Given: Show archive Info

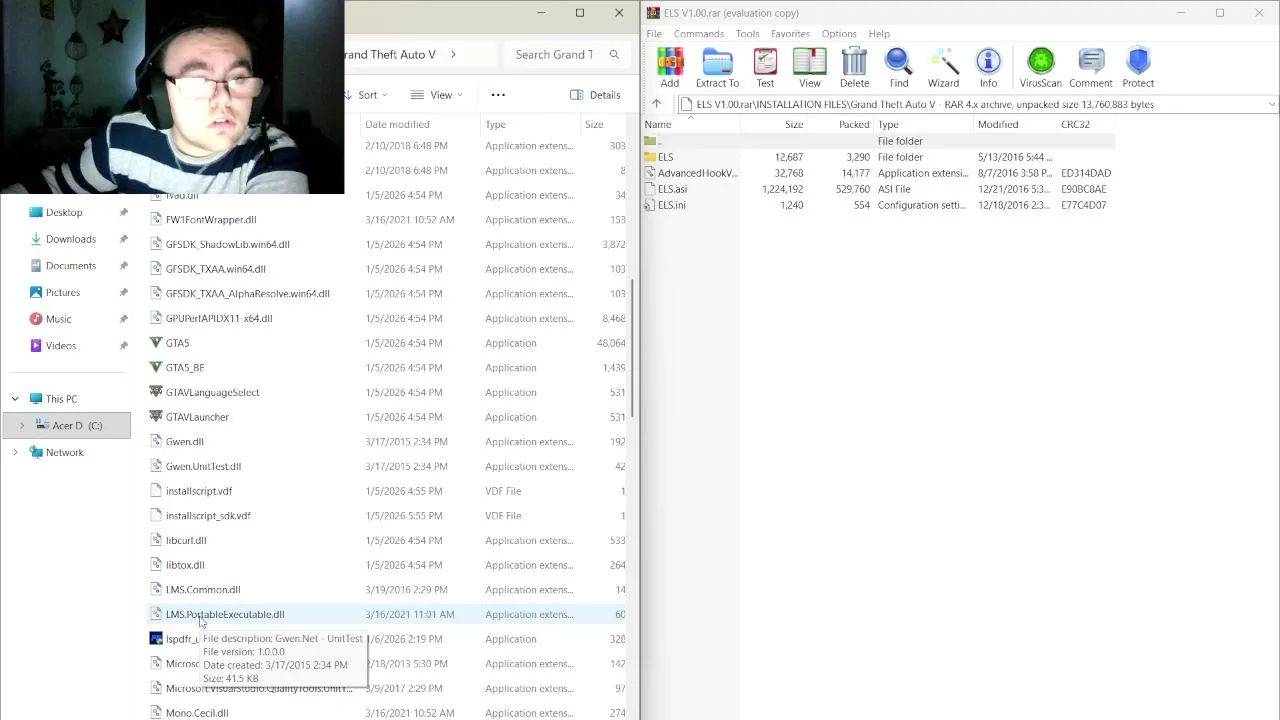Looking at the screenshot, I should 988,68.
